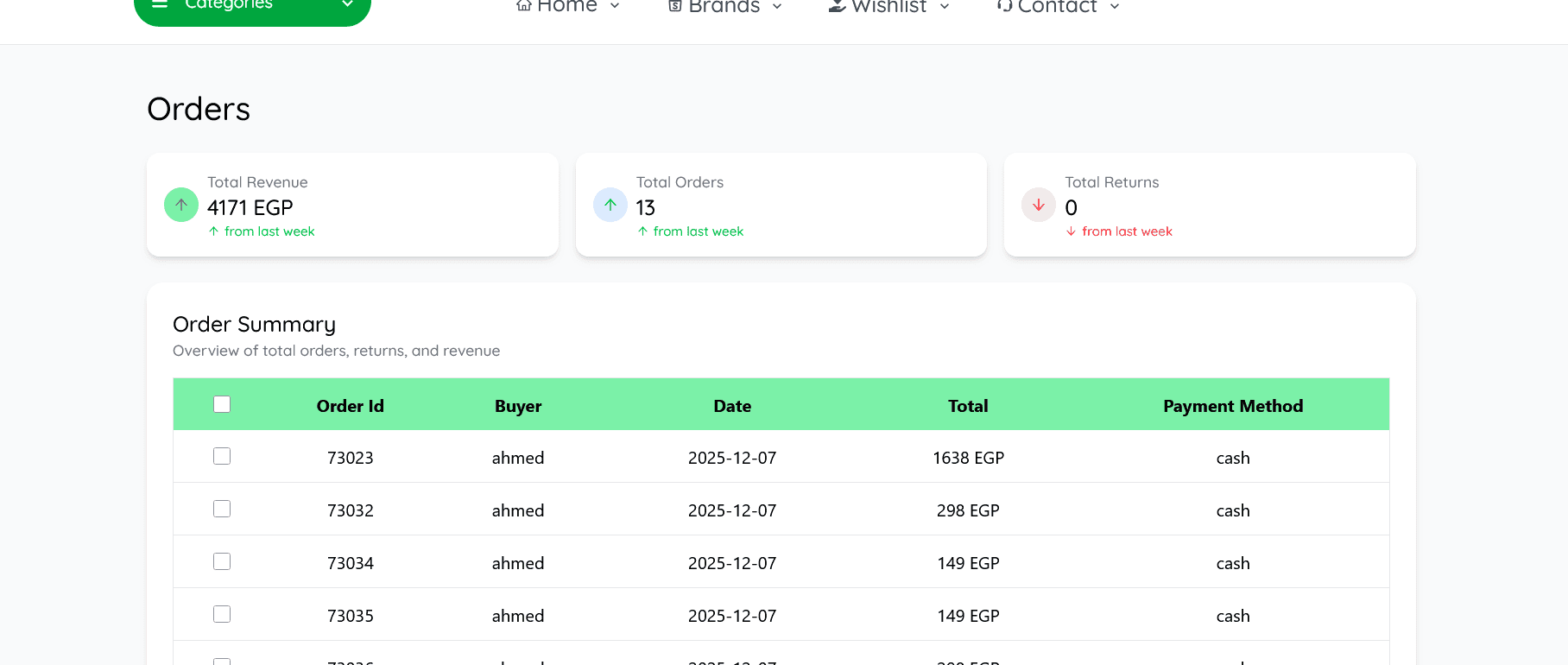Viewport: 1568px width, 665px height.
Task: Open the Brands menu item
Action: [x=724, y=6]
